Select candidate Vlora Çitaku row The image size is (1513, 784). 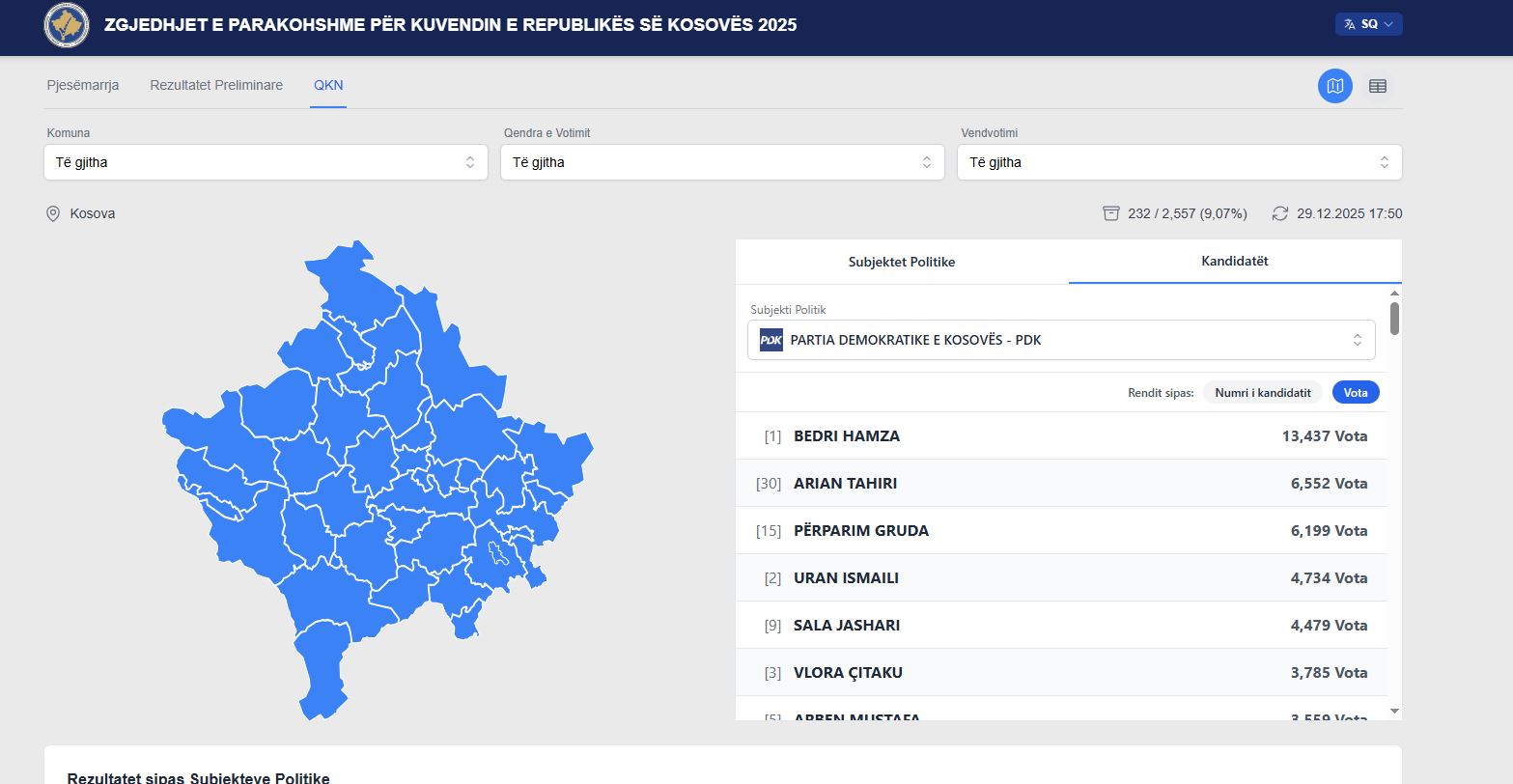[1061, 673]
